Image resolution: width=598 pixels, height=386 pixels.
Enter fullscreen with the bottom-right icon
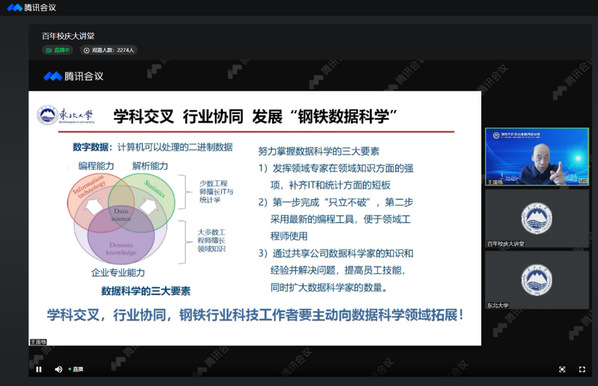click(582, 369)
